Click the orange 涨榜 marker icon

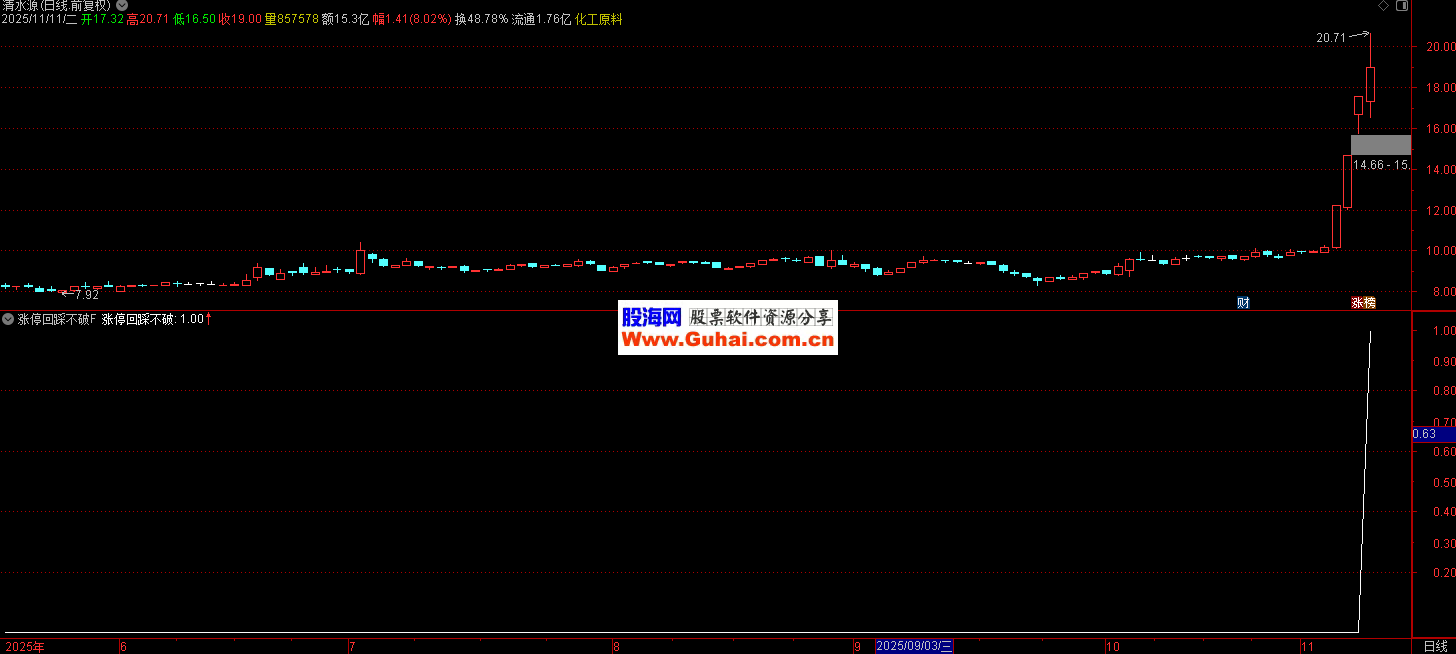pos(1363,302)
